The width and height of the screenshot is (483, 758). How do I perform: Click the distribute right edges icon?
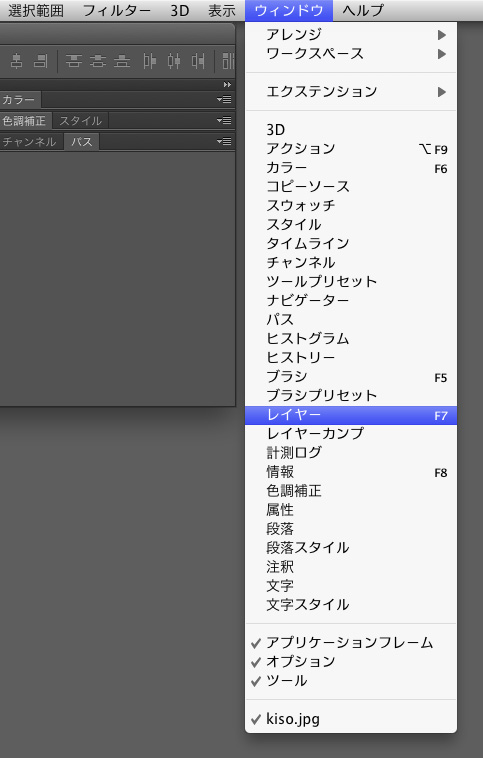click(x=198, y=61)
